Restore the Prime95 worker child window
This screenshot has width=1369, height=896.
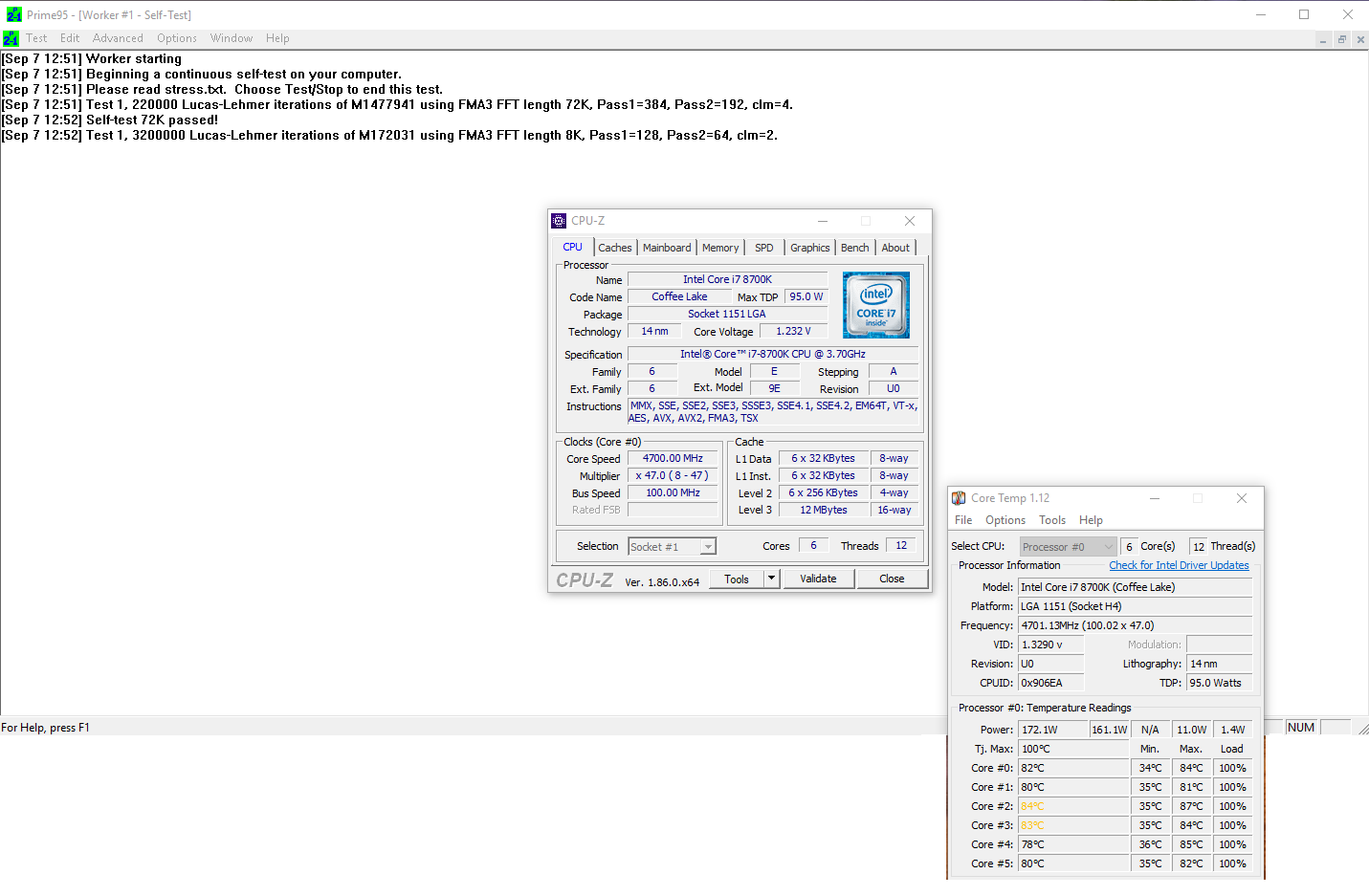pyautogui.click(x=1342, y=39)
